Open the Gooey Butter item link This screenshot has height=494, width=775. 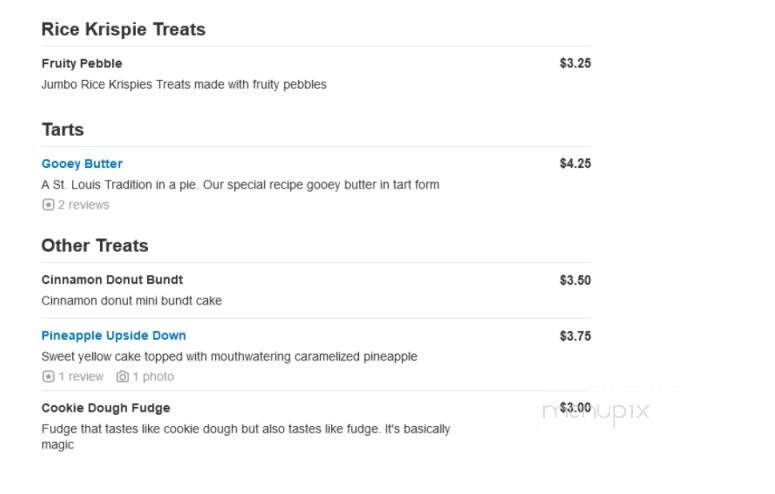82,164
